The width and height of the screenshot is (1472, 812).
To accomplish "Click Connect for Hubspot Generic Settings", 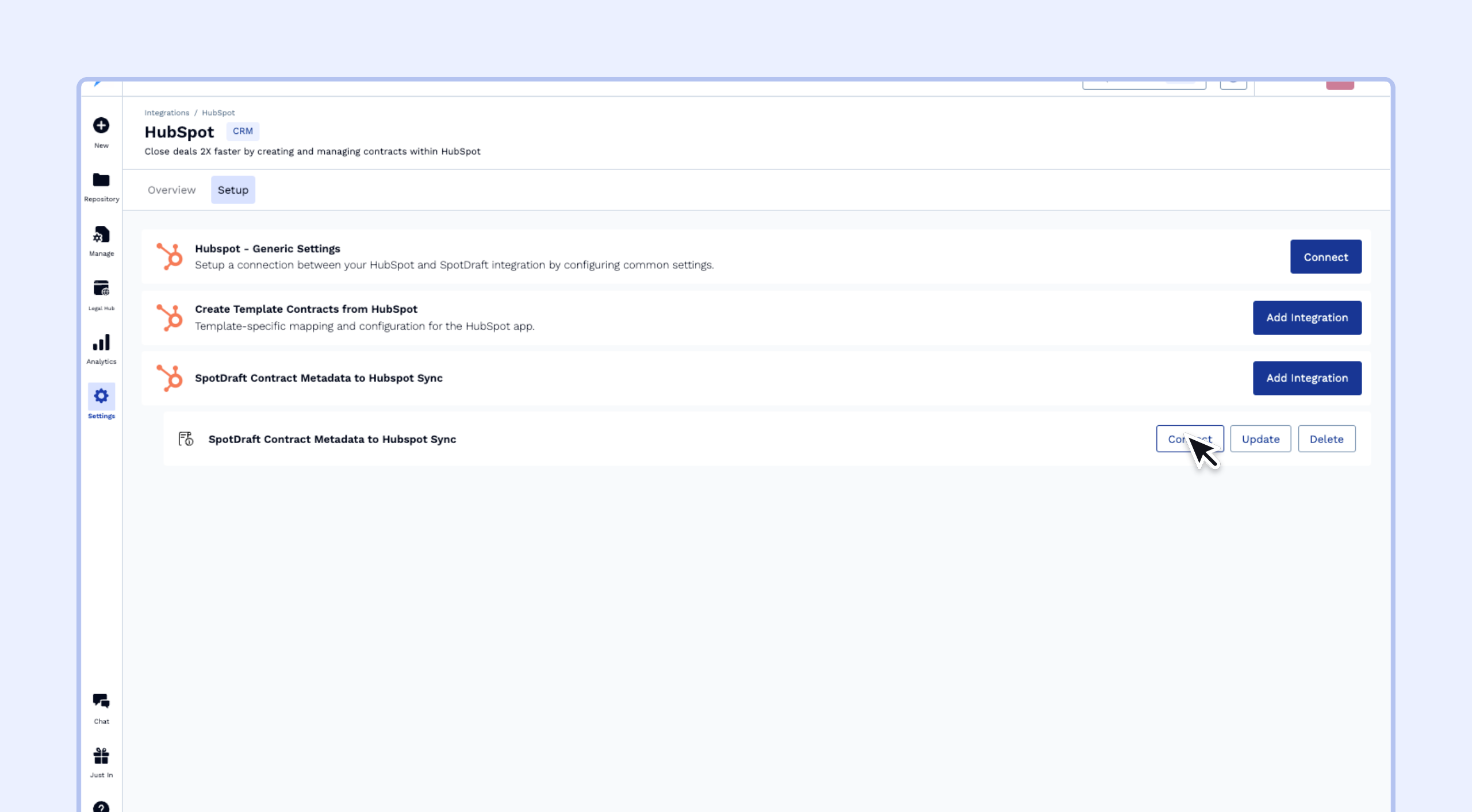I will (1325, 257).
